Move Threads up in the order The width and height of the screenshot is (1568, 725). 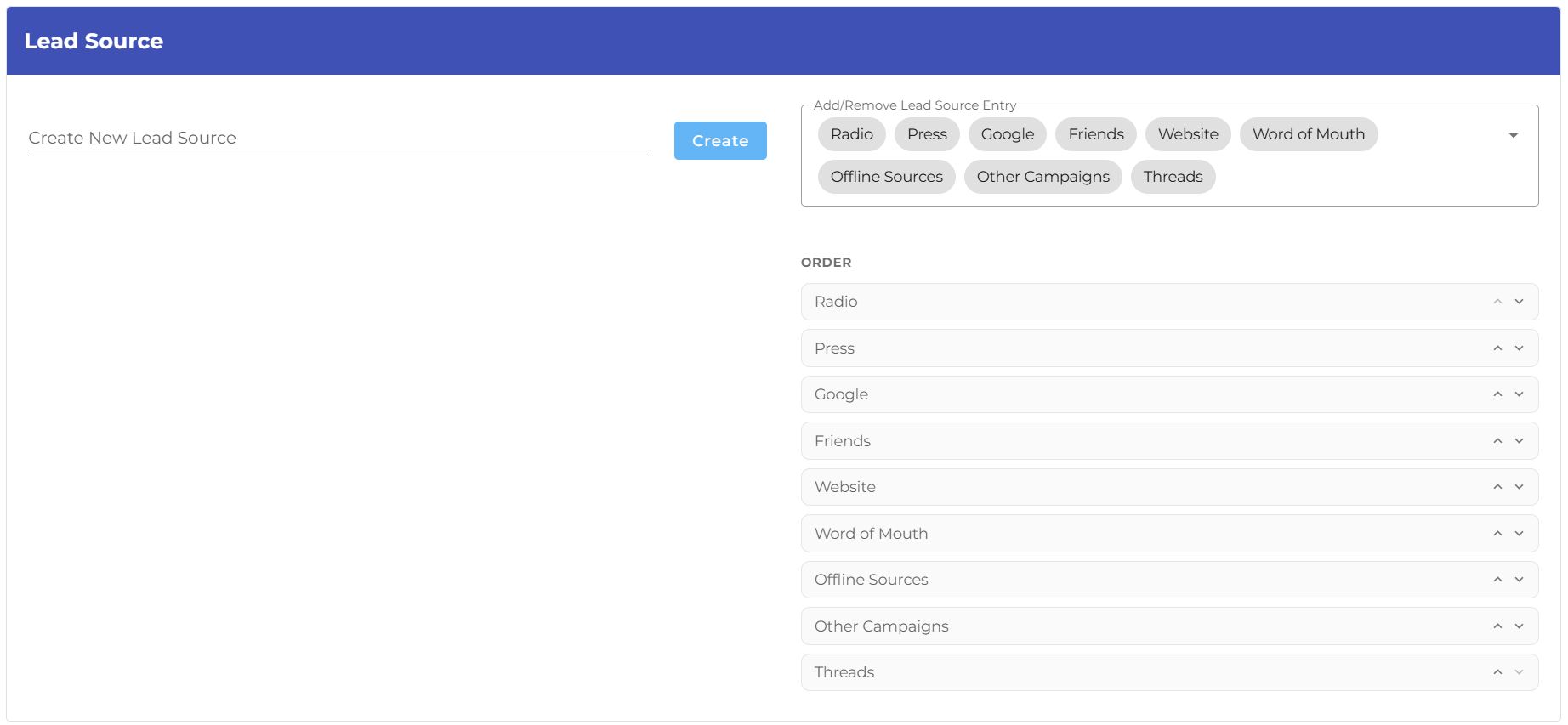(1497, 672)
